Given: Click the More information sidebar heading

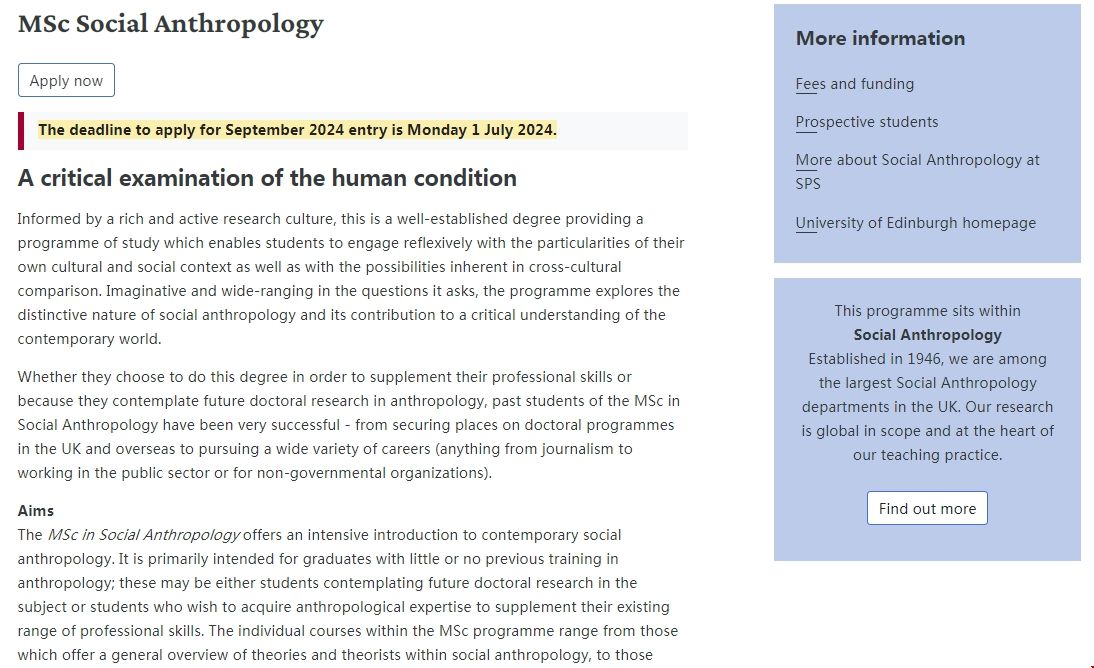Looking at the screenshot, I should (x=880, y=38).
